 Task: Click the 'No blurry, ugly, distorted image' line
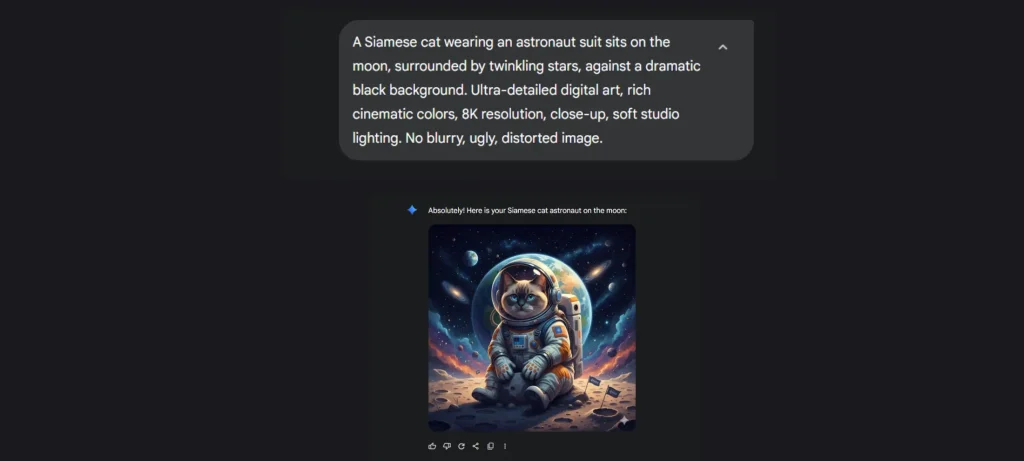500,138
